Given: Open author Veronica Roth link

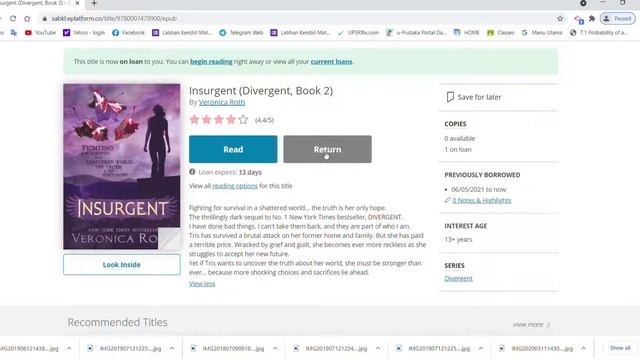Looking at the screenshot, I should (x=222, y=102).
